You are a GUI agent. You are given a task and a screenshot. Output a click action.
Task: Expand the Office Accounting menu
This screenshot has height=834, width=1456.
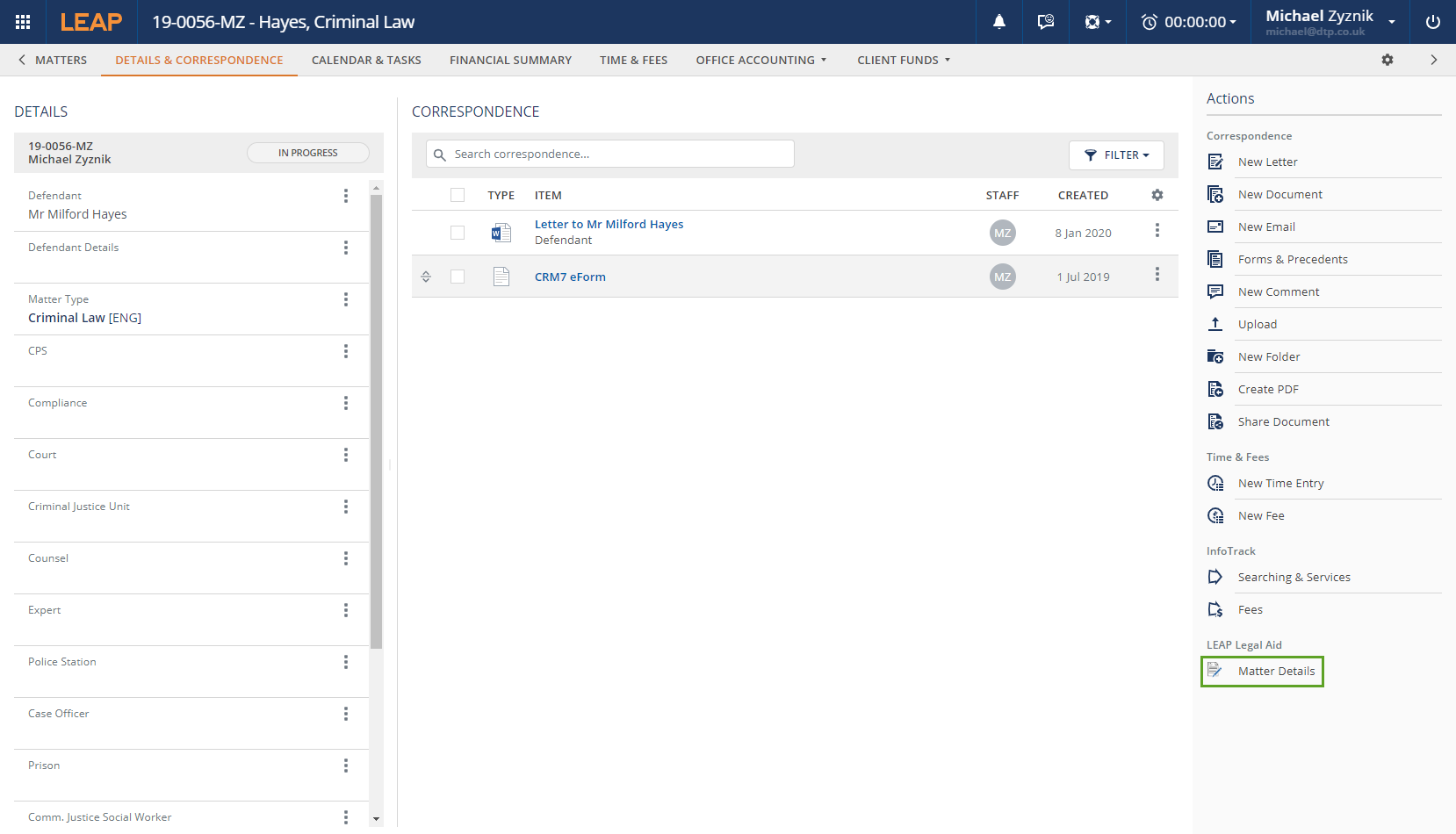[x=760, y=60]
